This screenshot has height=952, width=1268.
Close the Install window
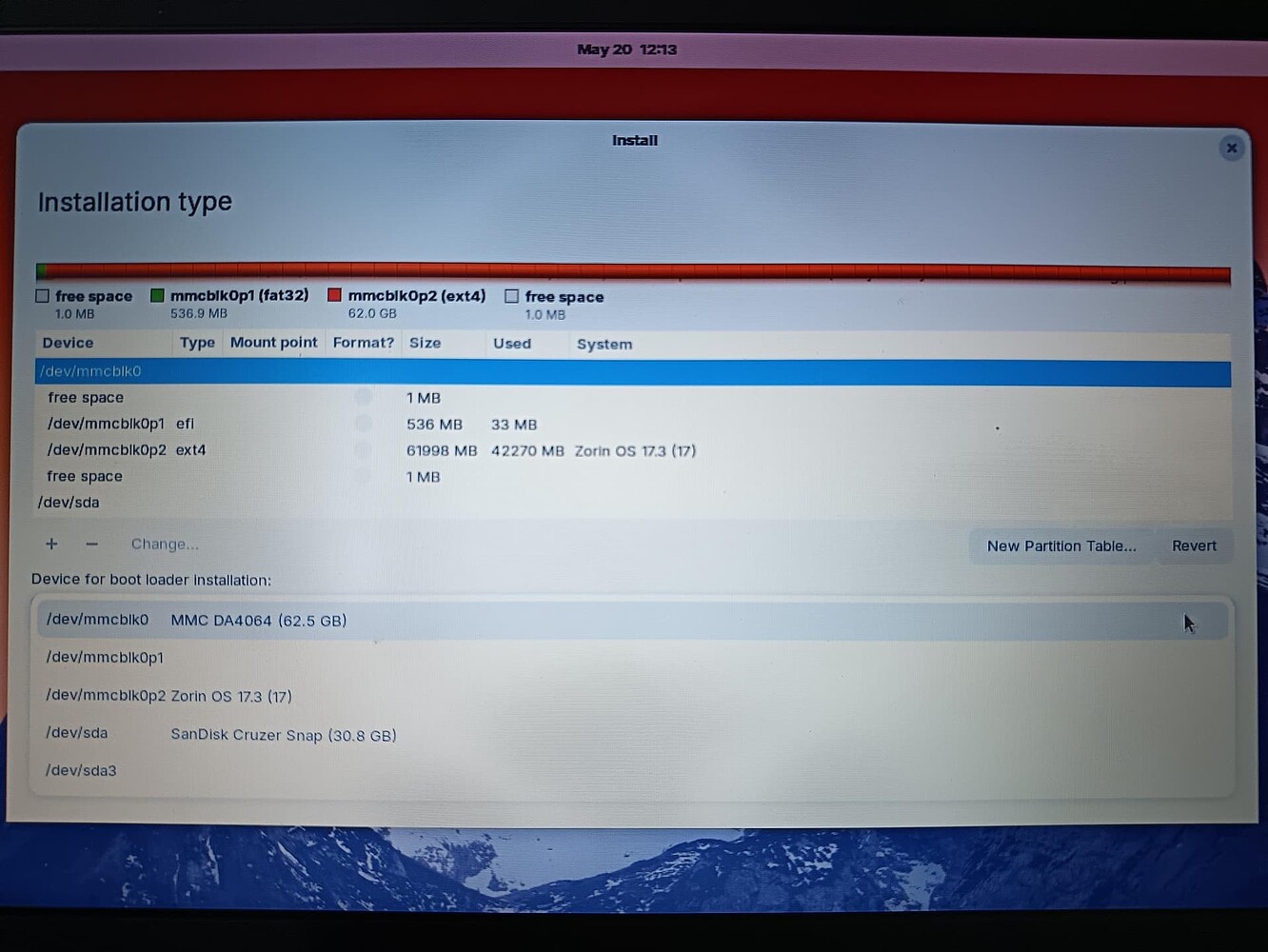point(1232,148)
